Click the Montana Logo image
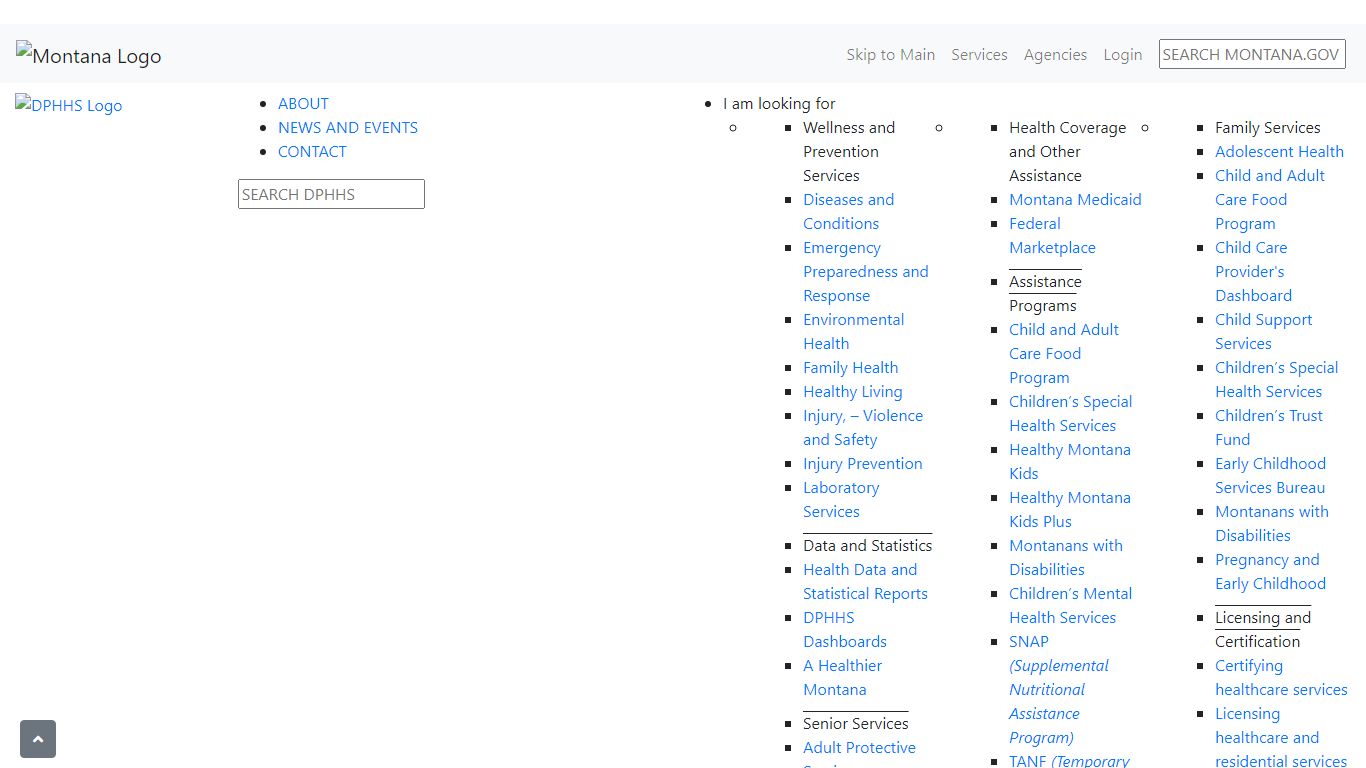 tap(89, 56)
